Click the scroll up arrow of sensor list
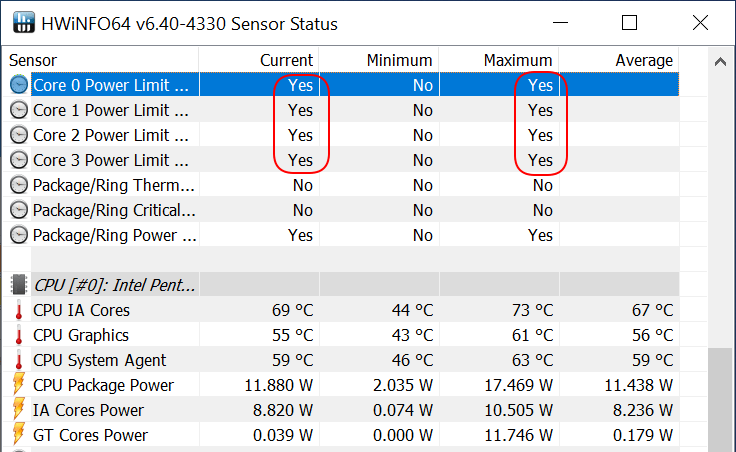736x452 pixels. click(x=720, y=61)
